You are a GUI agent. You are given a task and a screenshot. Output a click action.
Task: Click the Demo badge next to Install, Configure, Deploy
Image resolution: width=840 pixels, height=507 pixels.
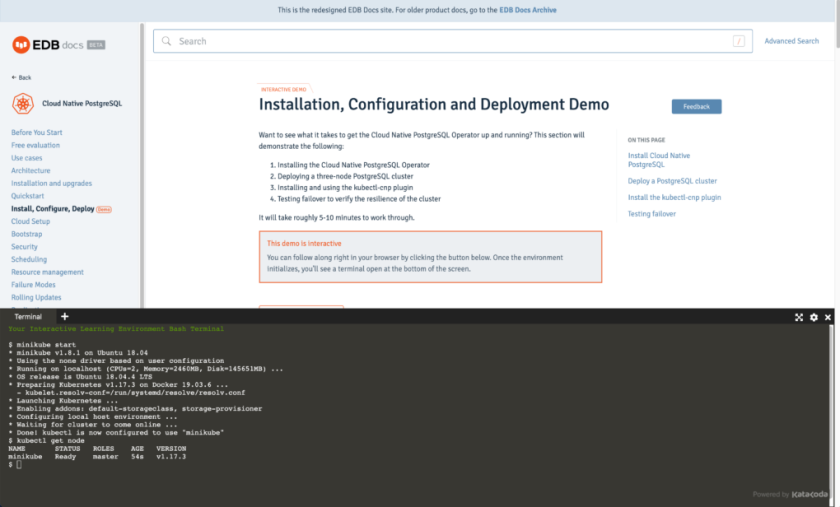pyautogui.click(x=104, y=210)
